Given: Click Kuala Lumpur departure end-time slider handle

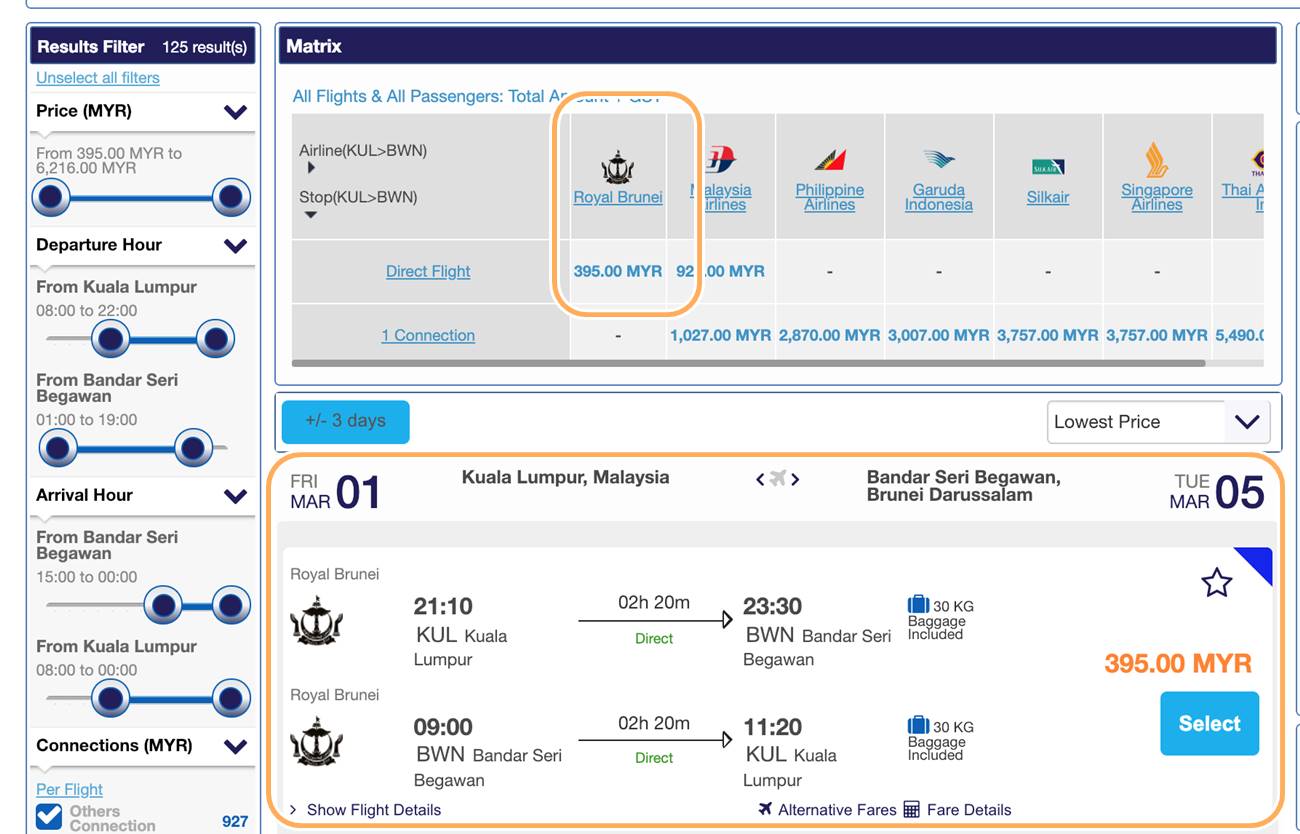Looking at the screenshot, I should tap(215, 340).
